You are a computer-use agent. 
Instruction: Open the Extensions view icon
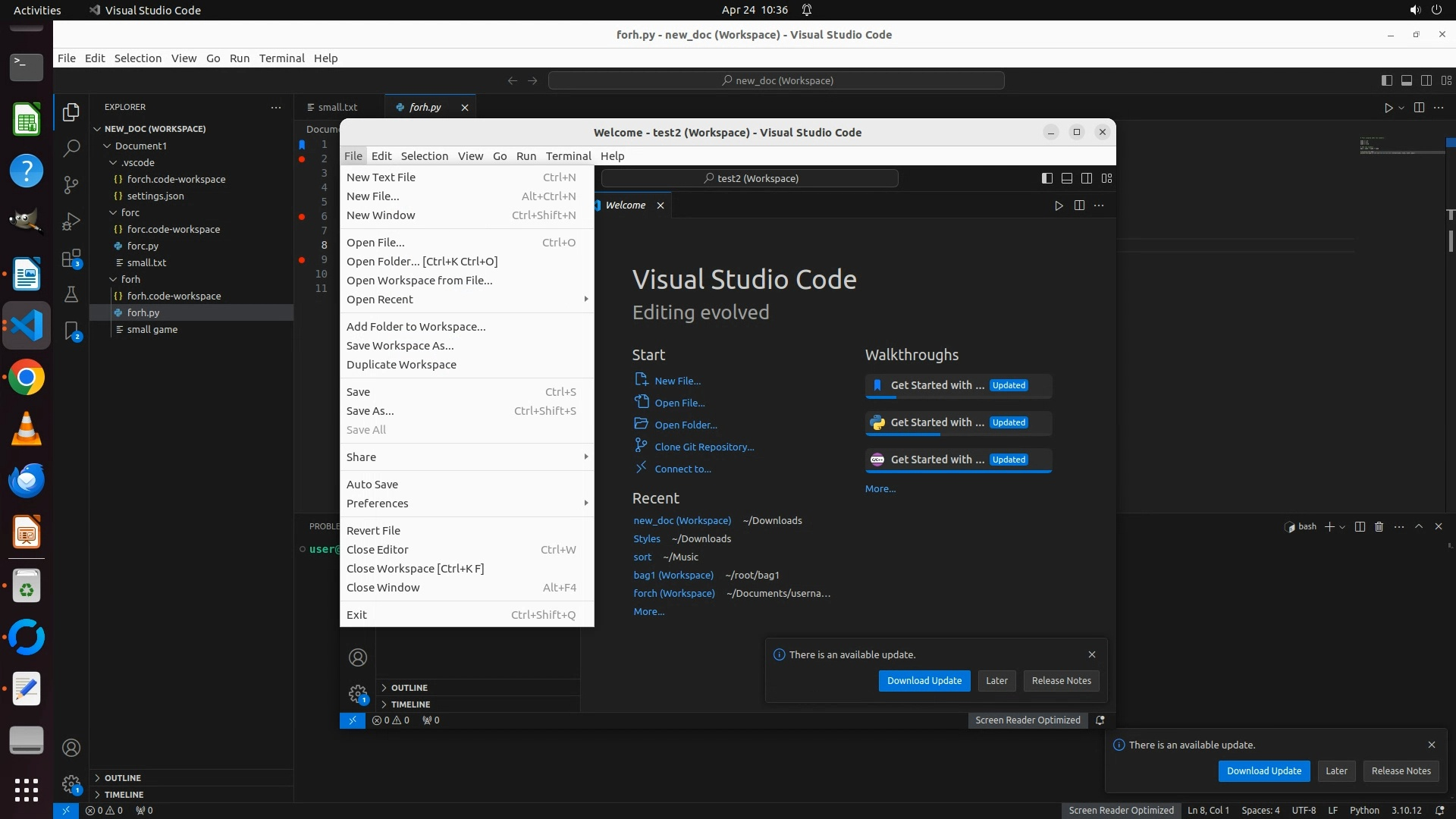click(71, 259)
